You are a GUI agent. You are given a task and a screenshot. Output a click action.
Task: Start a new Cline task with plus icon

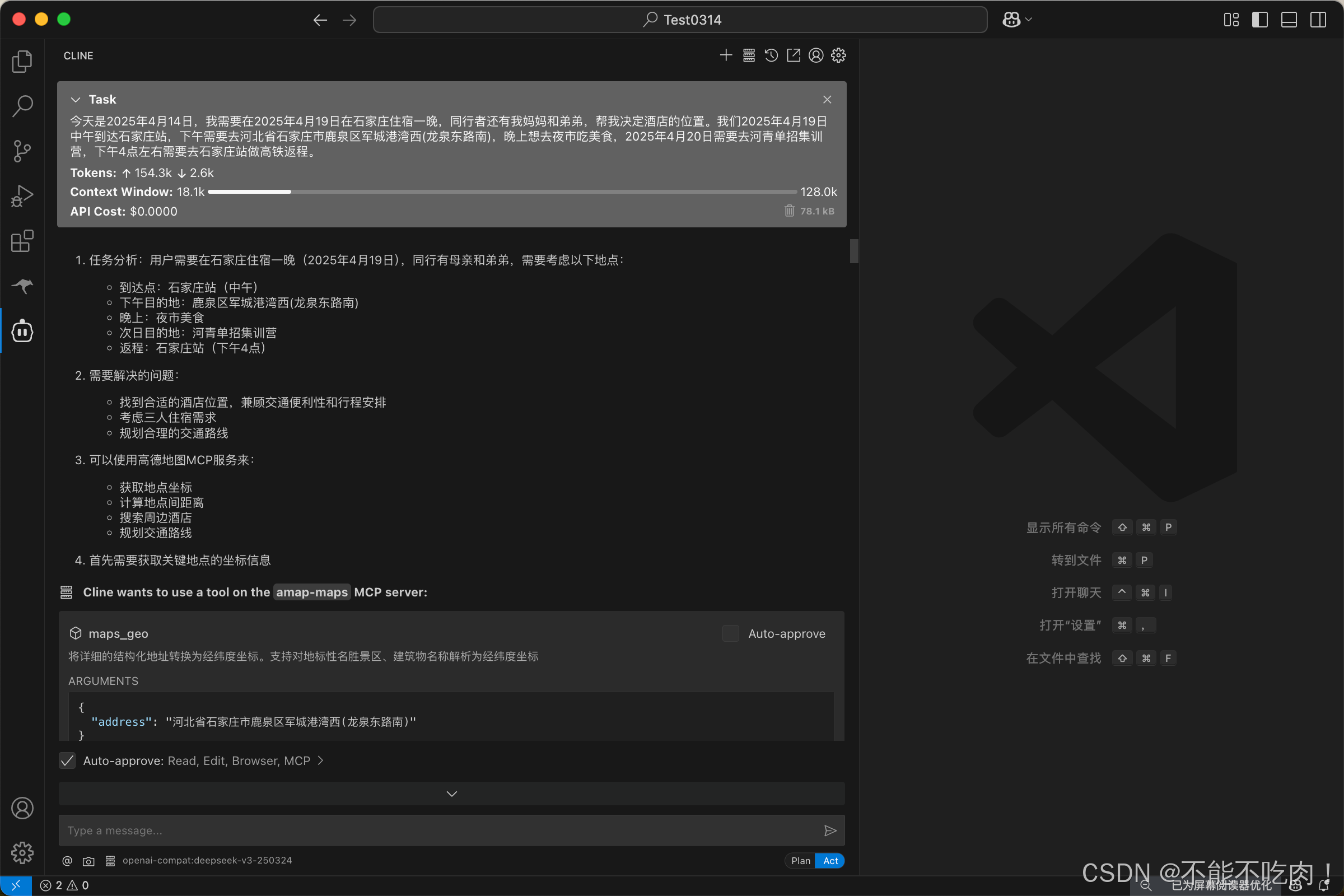click(726, 55)
